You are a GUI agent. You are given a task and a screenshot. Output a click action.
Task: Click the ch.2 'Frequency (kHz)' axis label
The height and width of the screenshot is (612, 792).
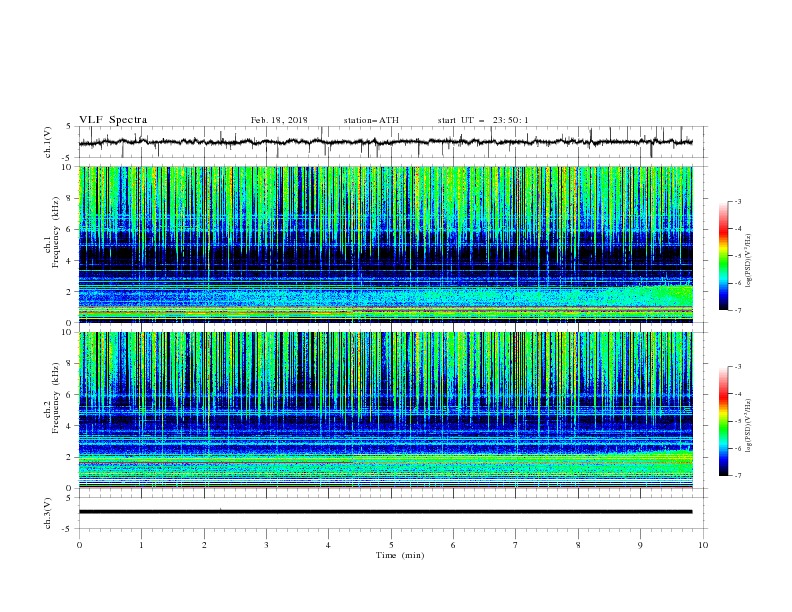56,398
